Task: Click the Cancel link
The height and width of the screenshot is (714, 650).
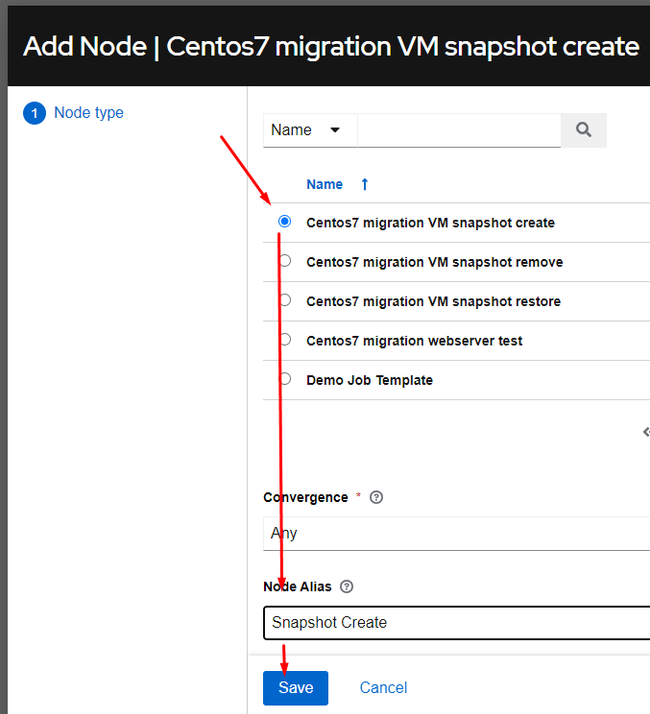Action: point(384,688)
